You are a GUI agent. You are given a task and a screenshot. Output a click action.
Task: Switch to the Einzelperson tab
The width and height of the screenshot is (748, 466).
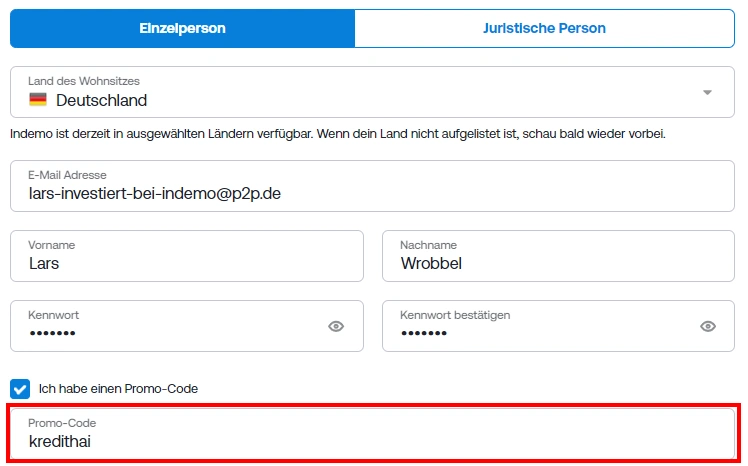(x=182, y=28)
